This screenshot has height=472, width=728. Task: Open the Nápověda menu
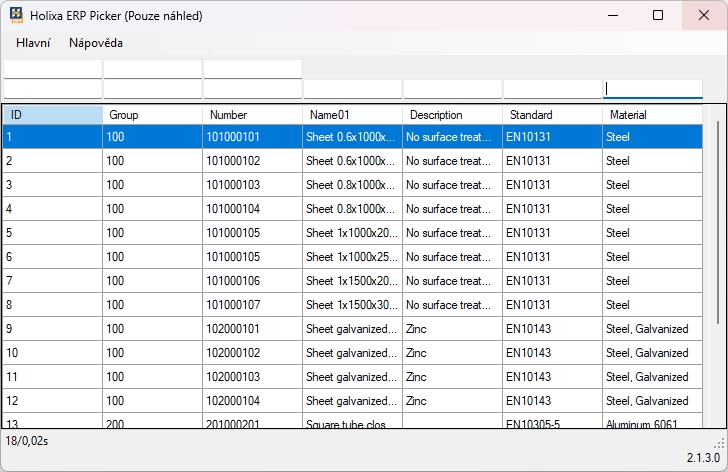(96, 43)
